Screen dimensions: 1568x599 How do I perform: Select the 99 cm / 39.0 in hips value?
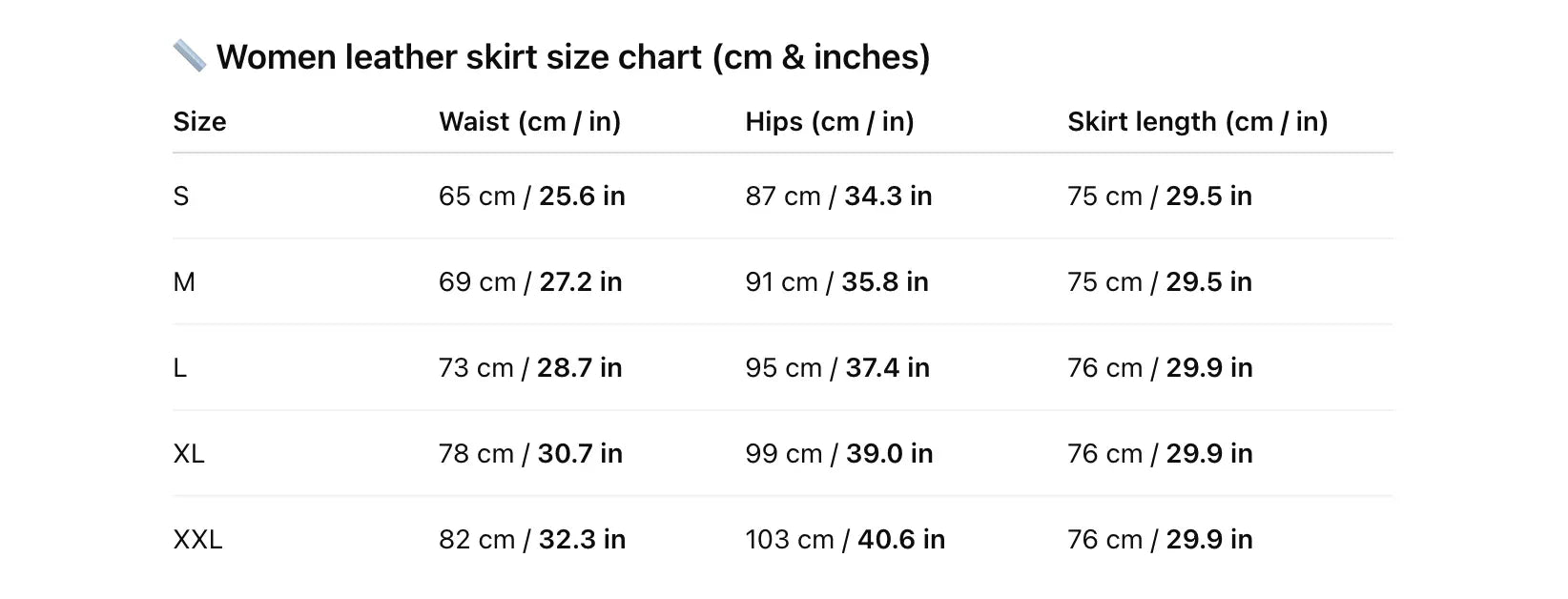click(x=838, y=454)
